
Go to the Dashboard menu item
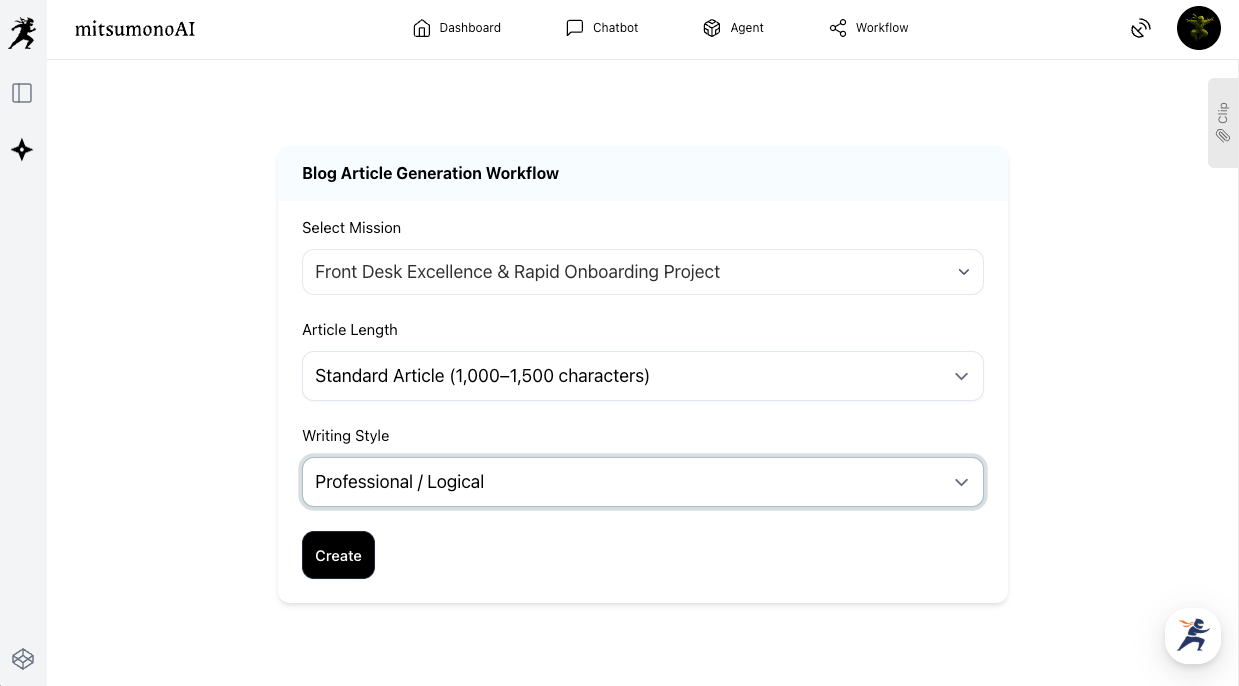(470, 28)
